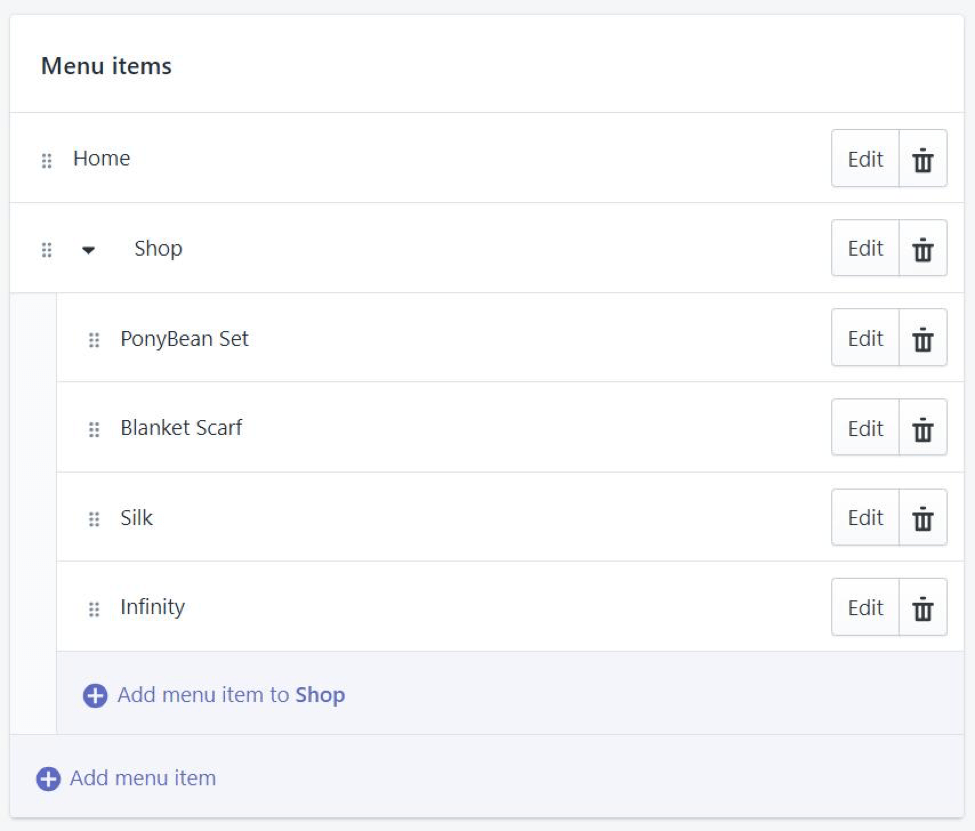
Task: Click the drag handle beside Shop
Action: pyautogui.click(x=47, y=250)
